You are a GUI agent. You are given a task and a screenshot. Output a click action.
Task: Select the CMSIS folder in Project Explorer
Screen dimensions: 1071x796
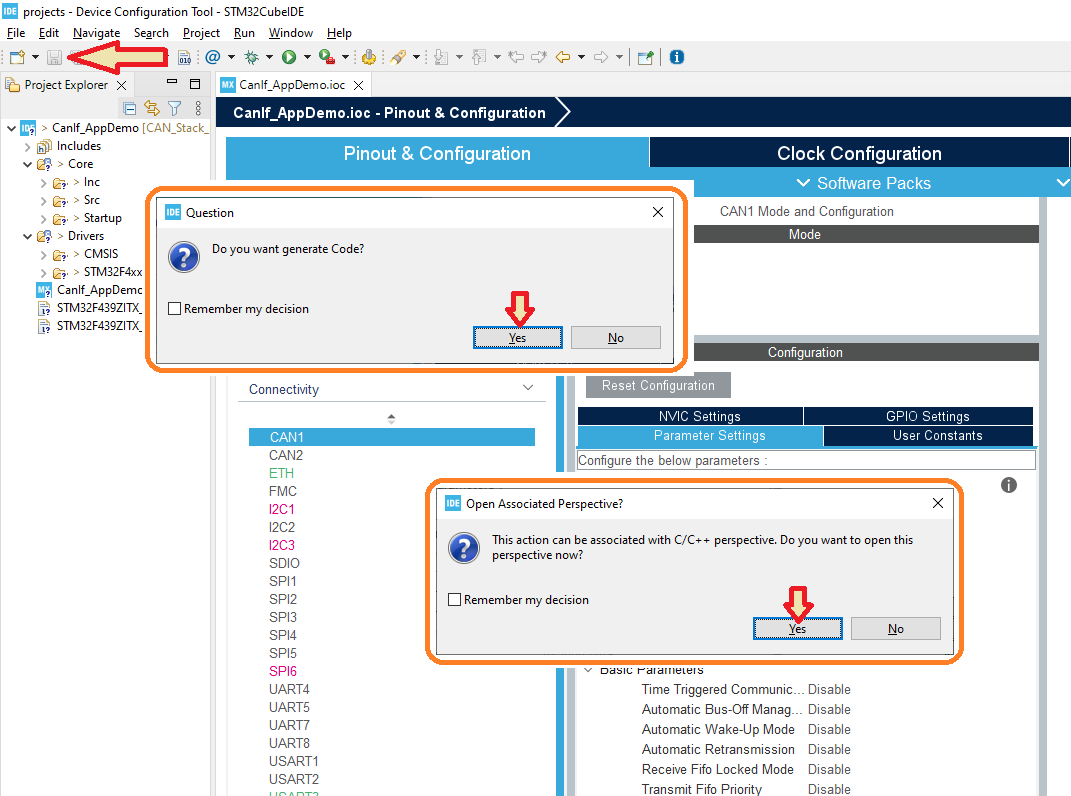coord(101,253)
